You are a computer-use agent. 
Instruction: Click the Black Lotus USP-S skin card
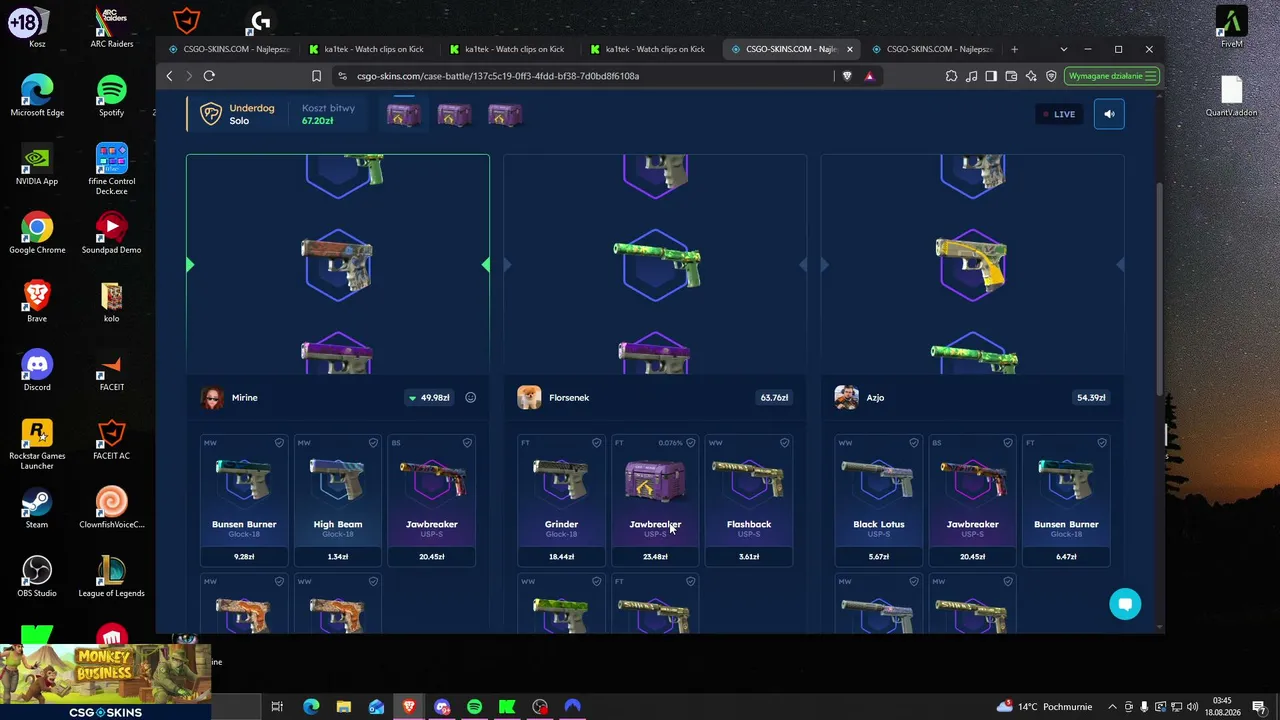[x=879, y=500]
